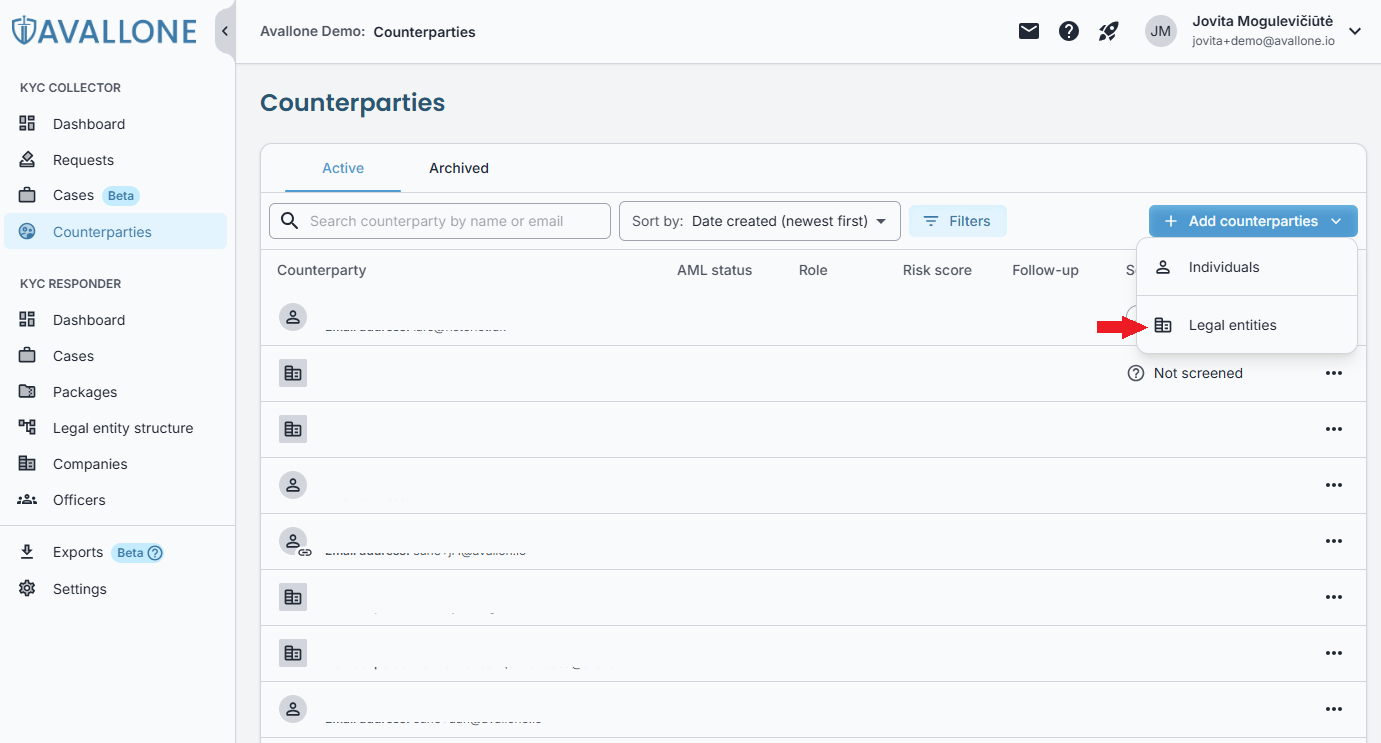Click the Counterparty column header

coord(322,270)
